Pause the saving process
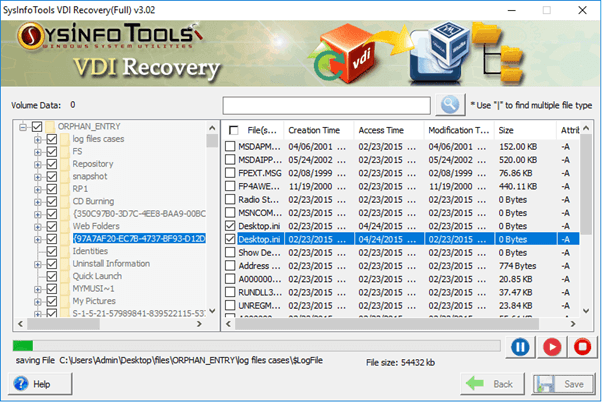Viewport: 602px width, 403px height. point(520,347)
